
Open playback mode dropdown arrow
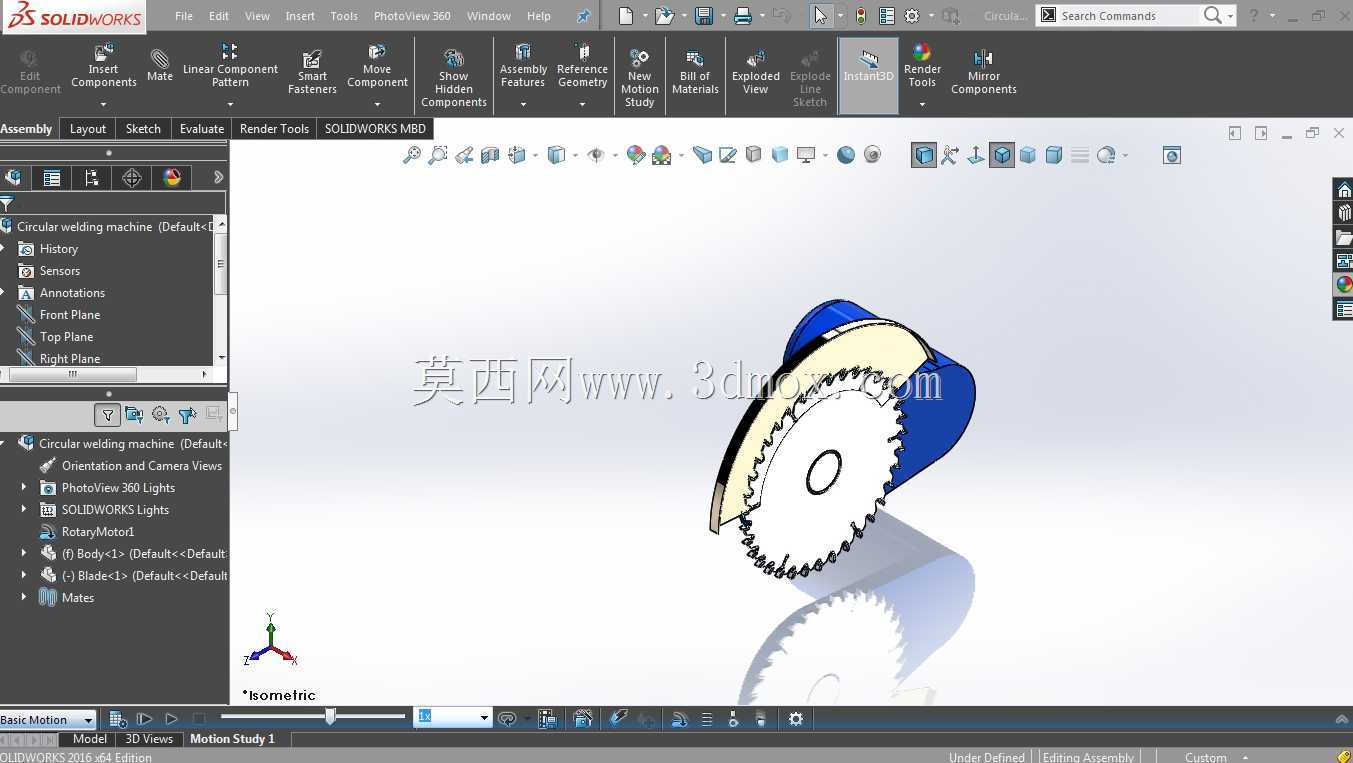coord(526,719)
